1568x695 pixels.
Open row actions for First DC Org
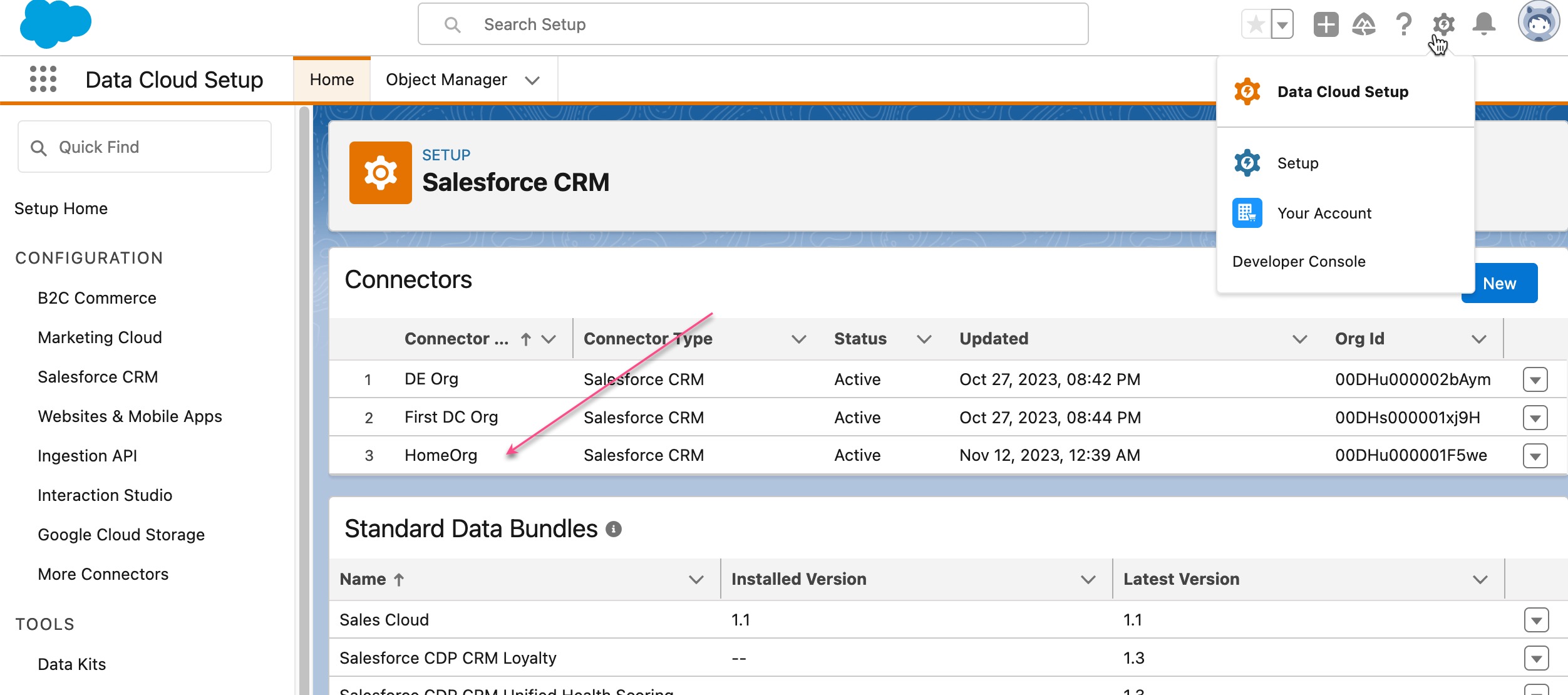click(1535, 418)
